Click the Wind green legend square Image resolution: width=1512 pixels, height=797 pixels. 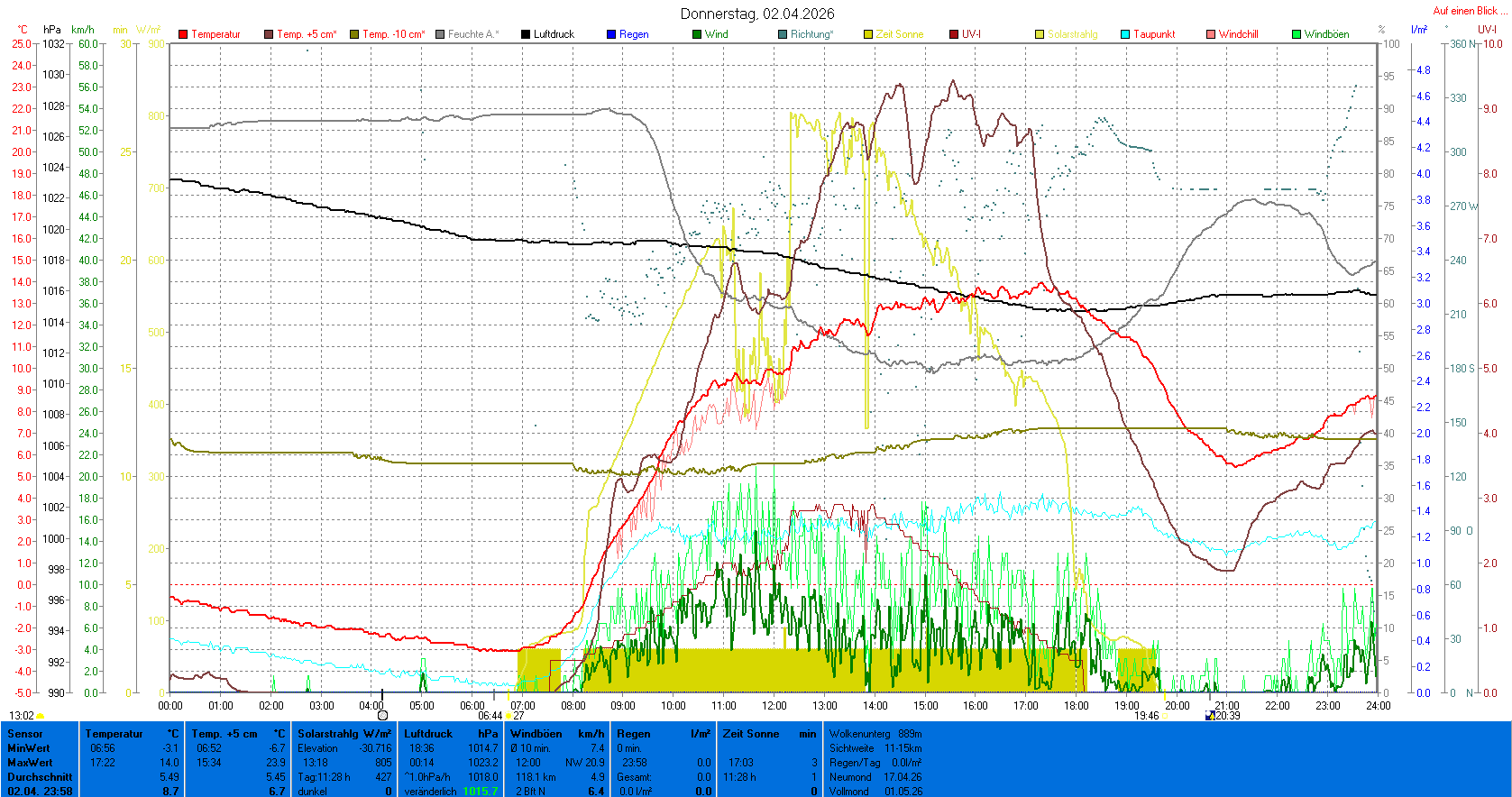pyautogui.click(x=697, y=34)
